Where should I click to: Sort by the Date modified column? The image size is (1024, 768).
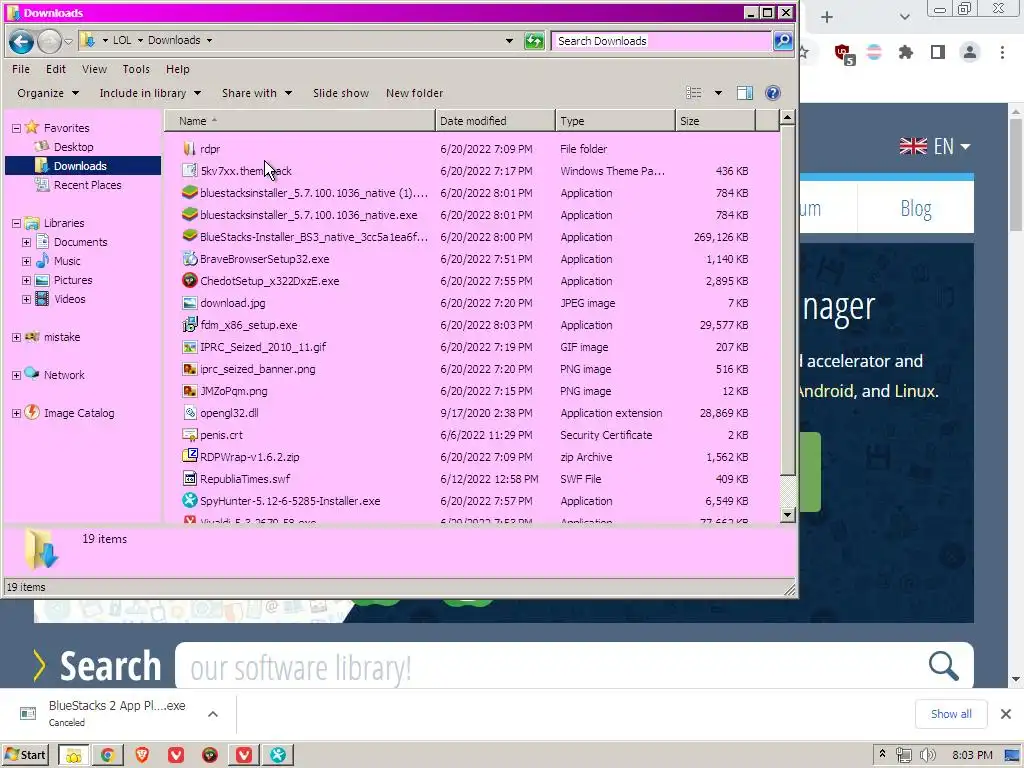coord(495,121)
